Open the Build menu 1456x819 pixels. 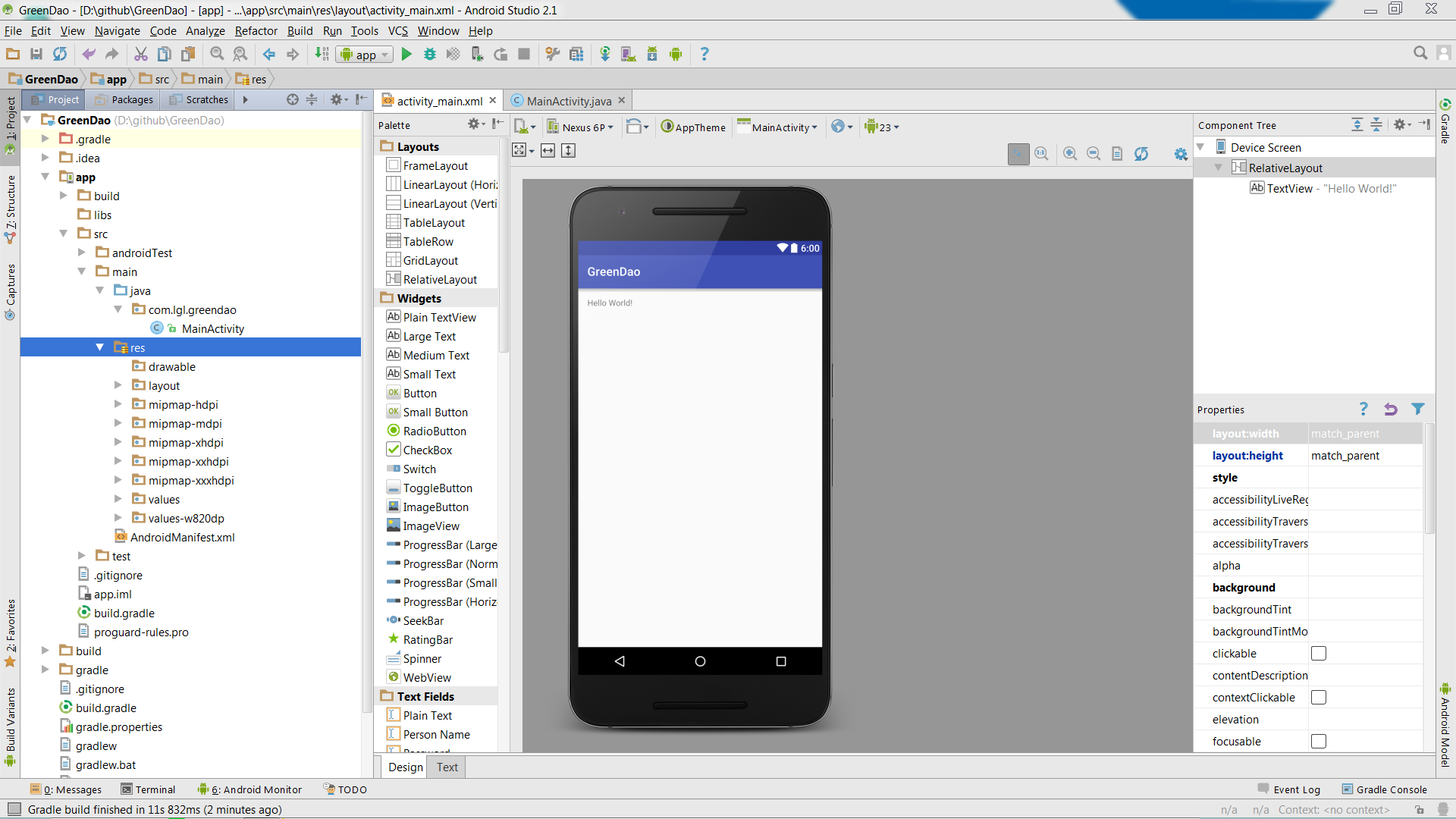tap(300, 31)
